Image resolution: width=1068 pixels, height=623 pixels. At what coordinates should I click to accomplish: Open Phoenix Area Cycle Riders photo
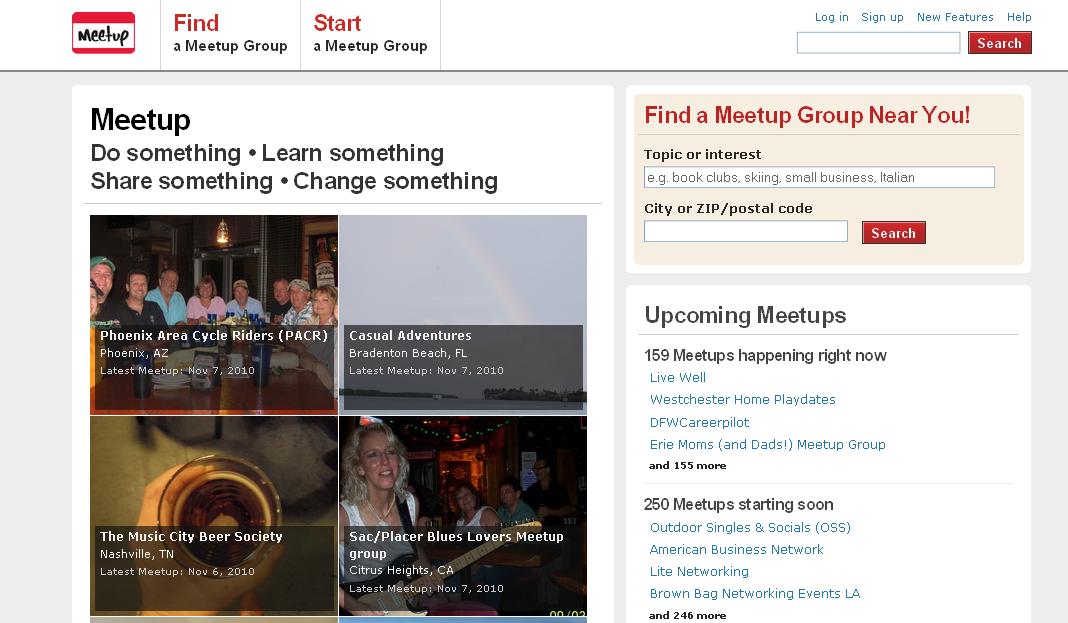[x=214, y=315]
